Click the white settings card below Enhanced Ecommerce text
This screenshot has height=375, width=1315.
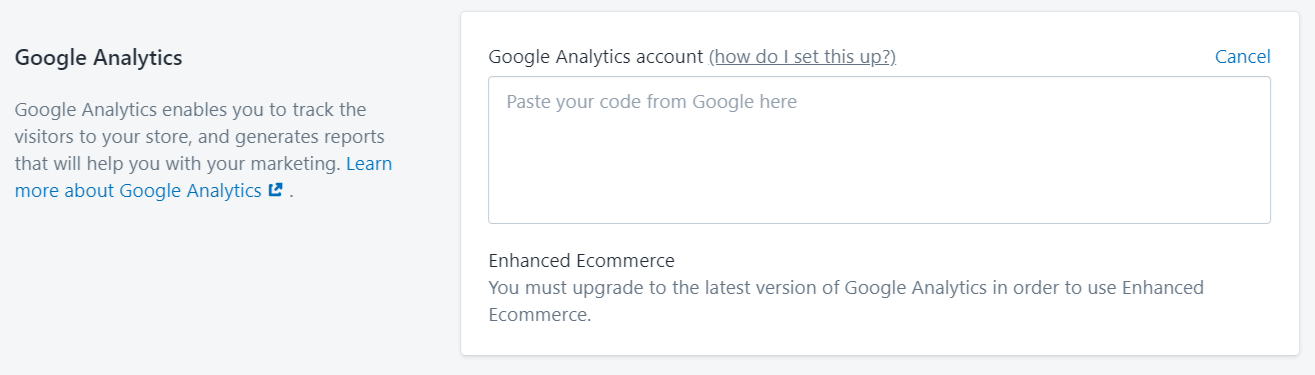879,340
